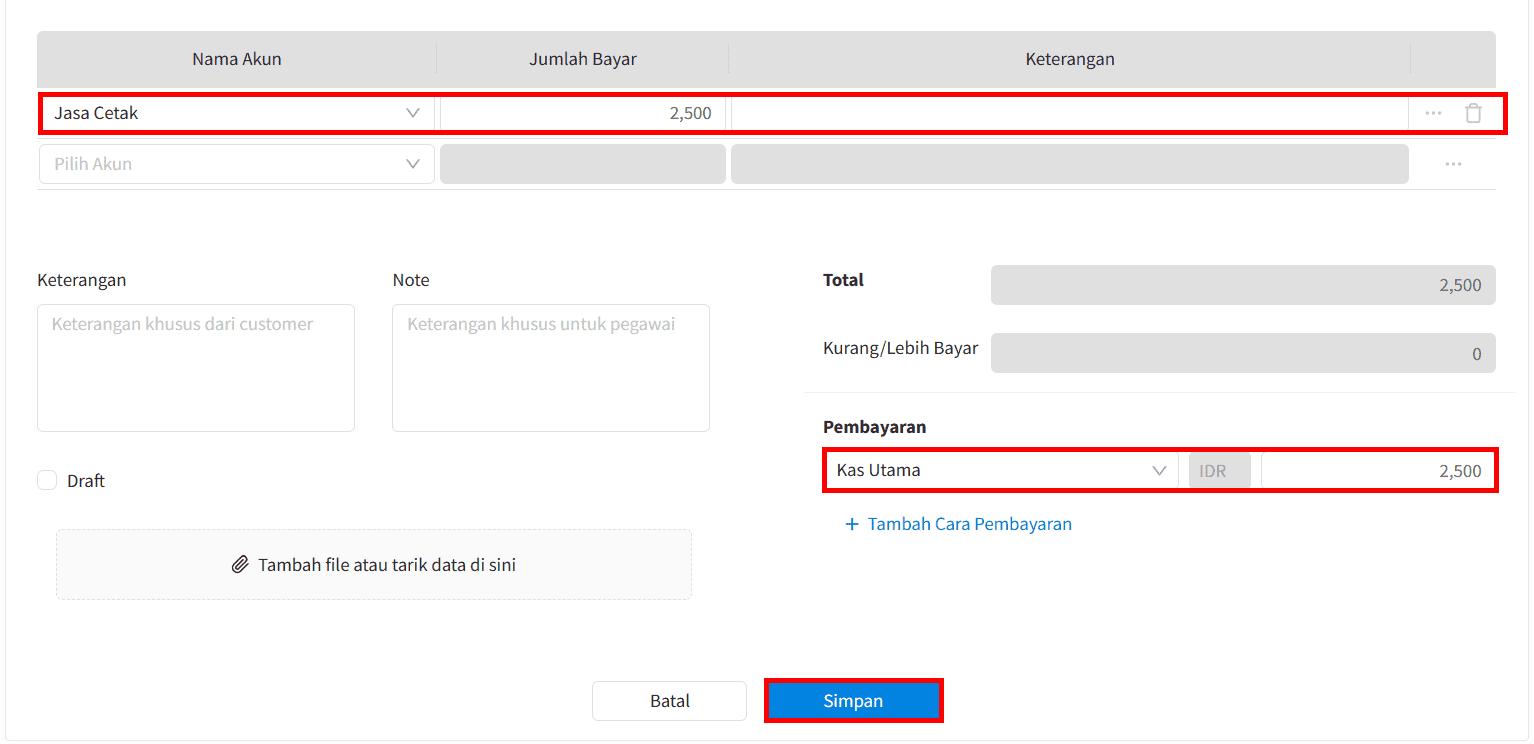
Task: Click the Keterangan column header
Action: 1070,59
